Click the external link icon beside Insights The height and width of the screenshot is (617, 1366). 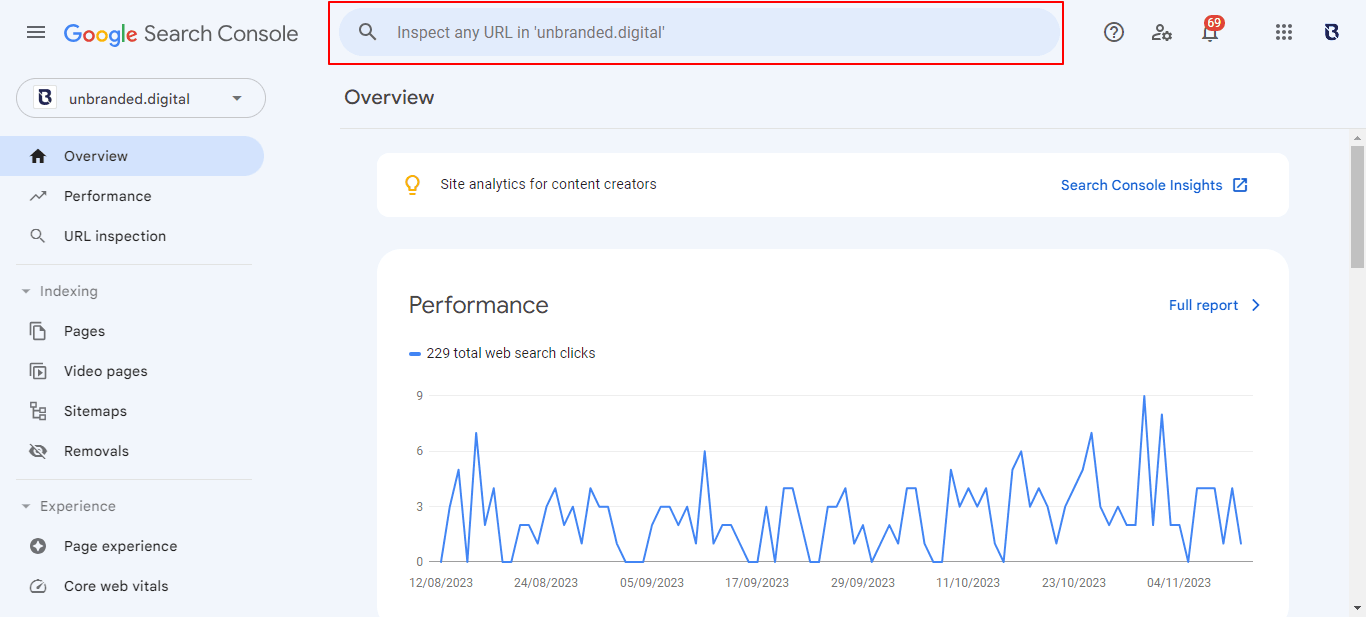coord(1240,185)
